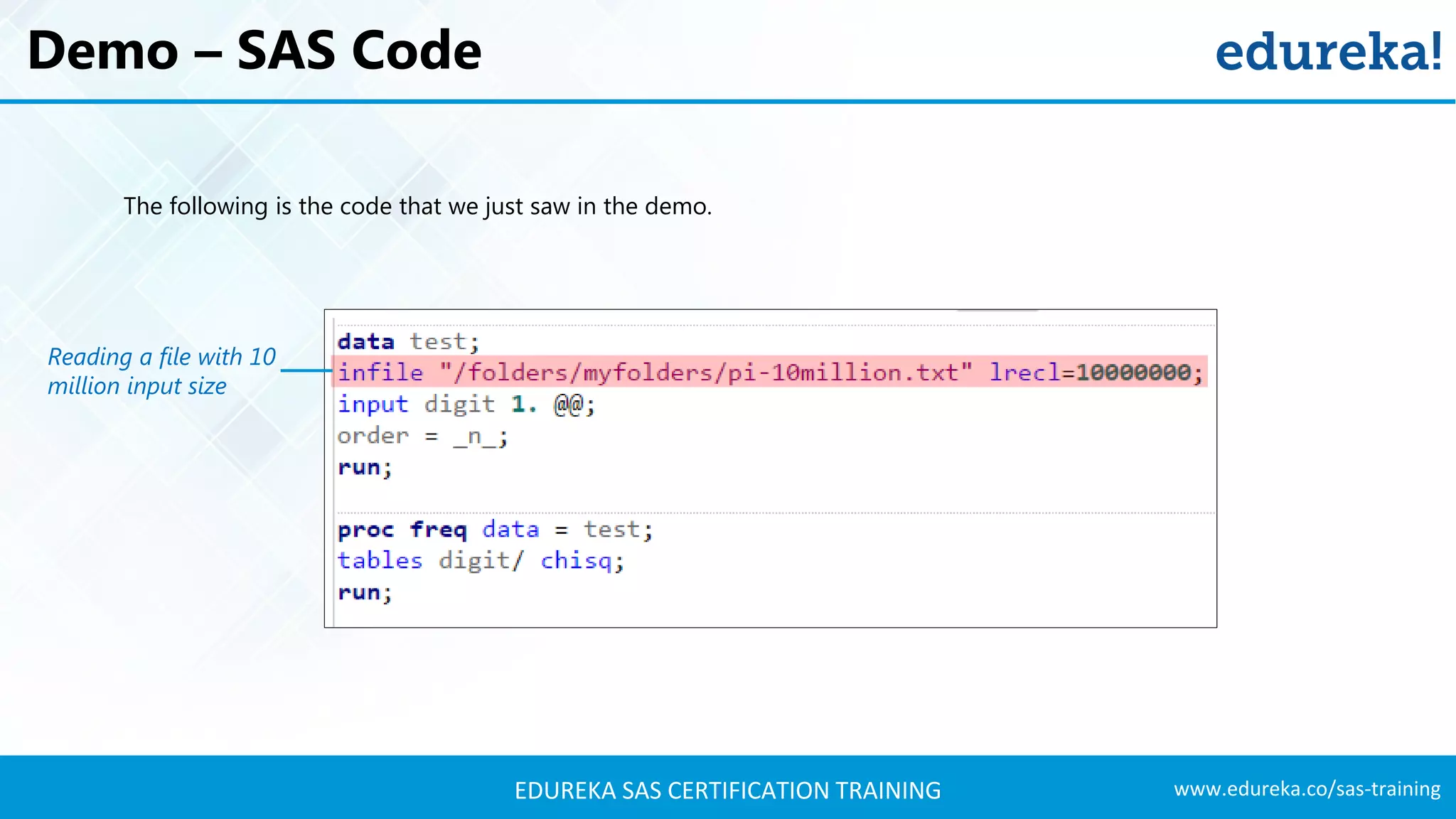Image resolution: width=1456 pixels, height=819 pixels.
Task: Click the 'lrecl=10000000;' value
Action: click(1096, 372)
